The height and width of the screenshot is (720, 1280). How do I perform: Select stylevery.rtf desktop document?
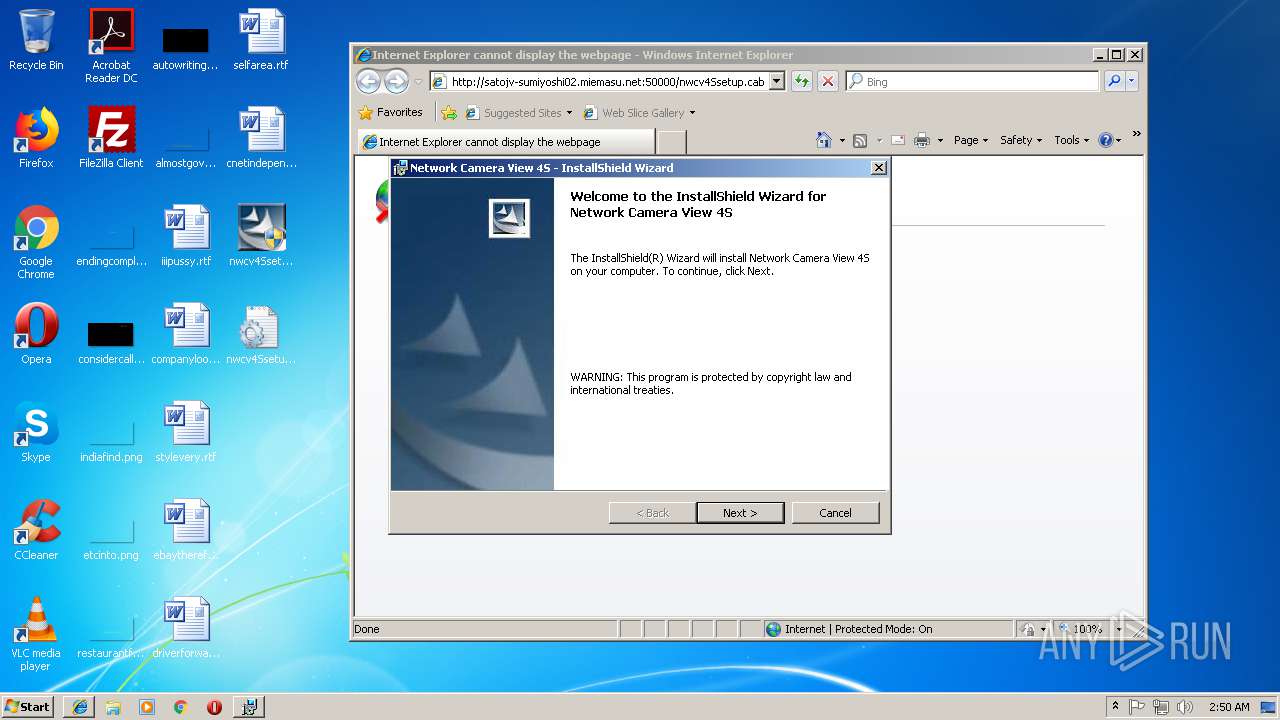click(x=186, y=432)
